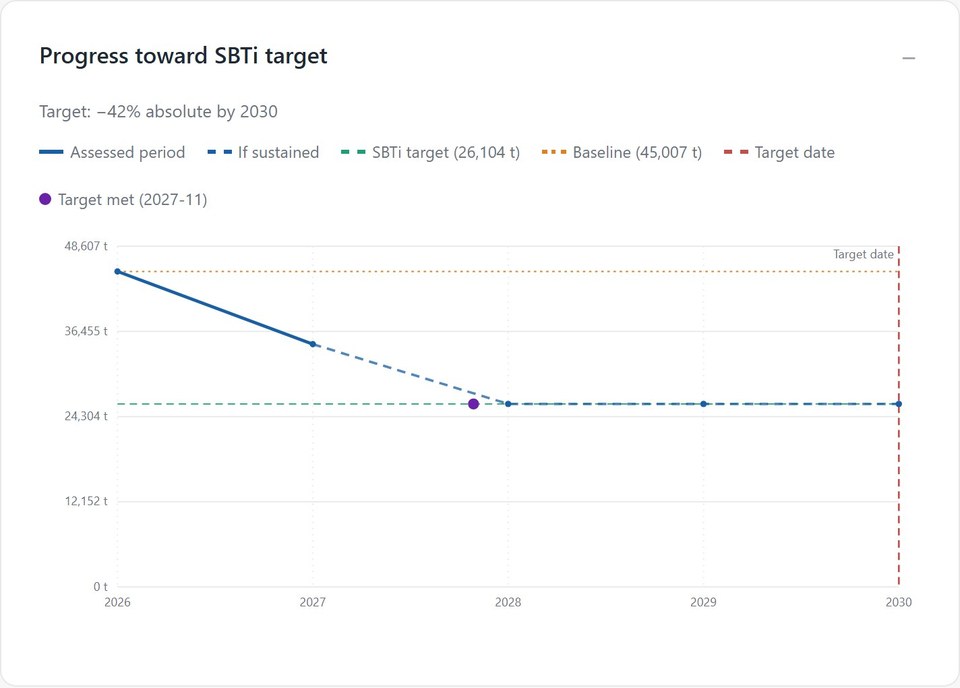960x688 pixels.
Task: Click the 2026 x-axis label
Action: coord(118,602)
